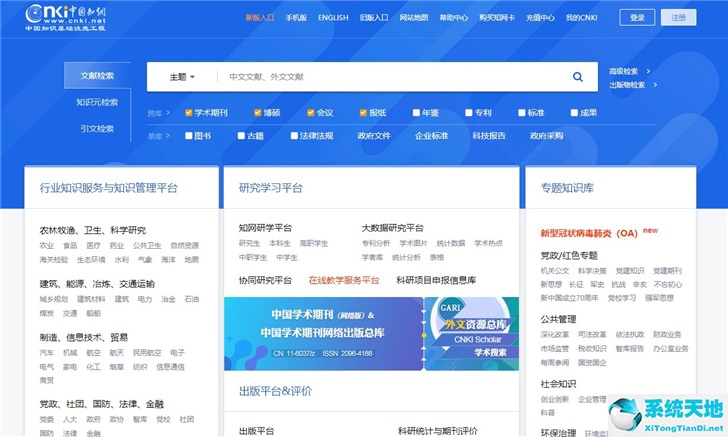
Task: Open 在线教学服务平台 link
Action: tap(344, 280)
